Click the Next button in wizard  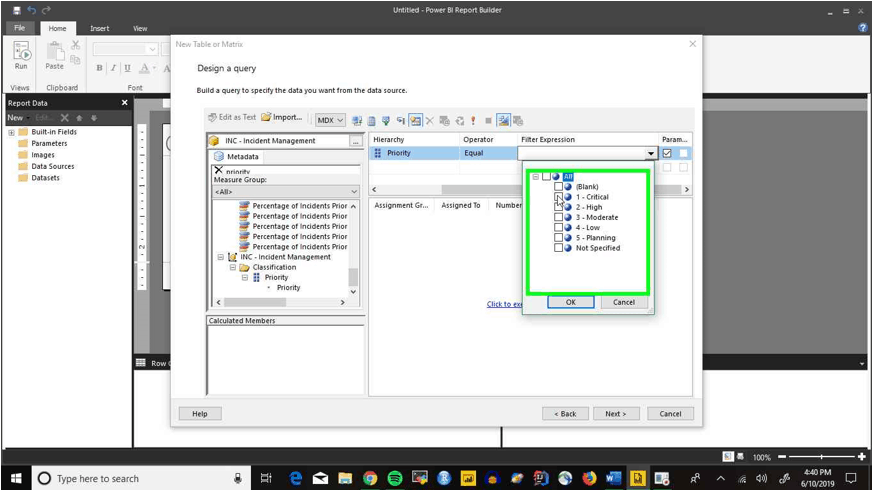click(x=615, y=414)
